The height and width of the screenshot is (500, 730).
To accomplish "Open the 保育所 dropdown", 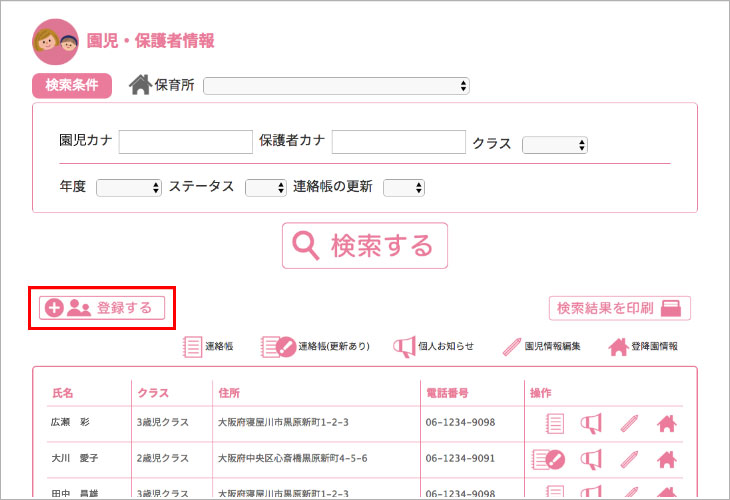I will [336, 86].
